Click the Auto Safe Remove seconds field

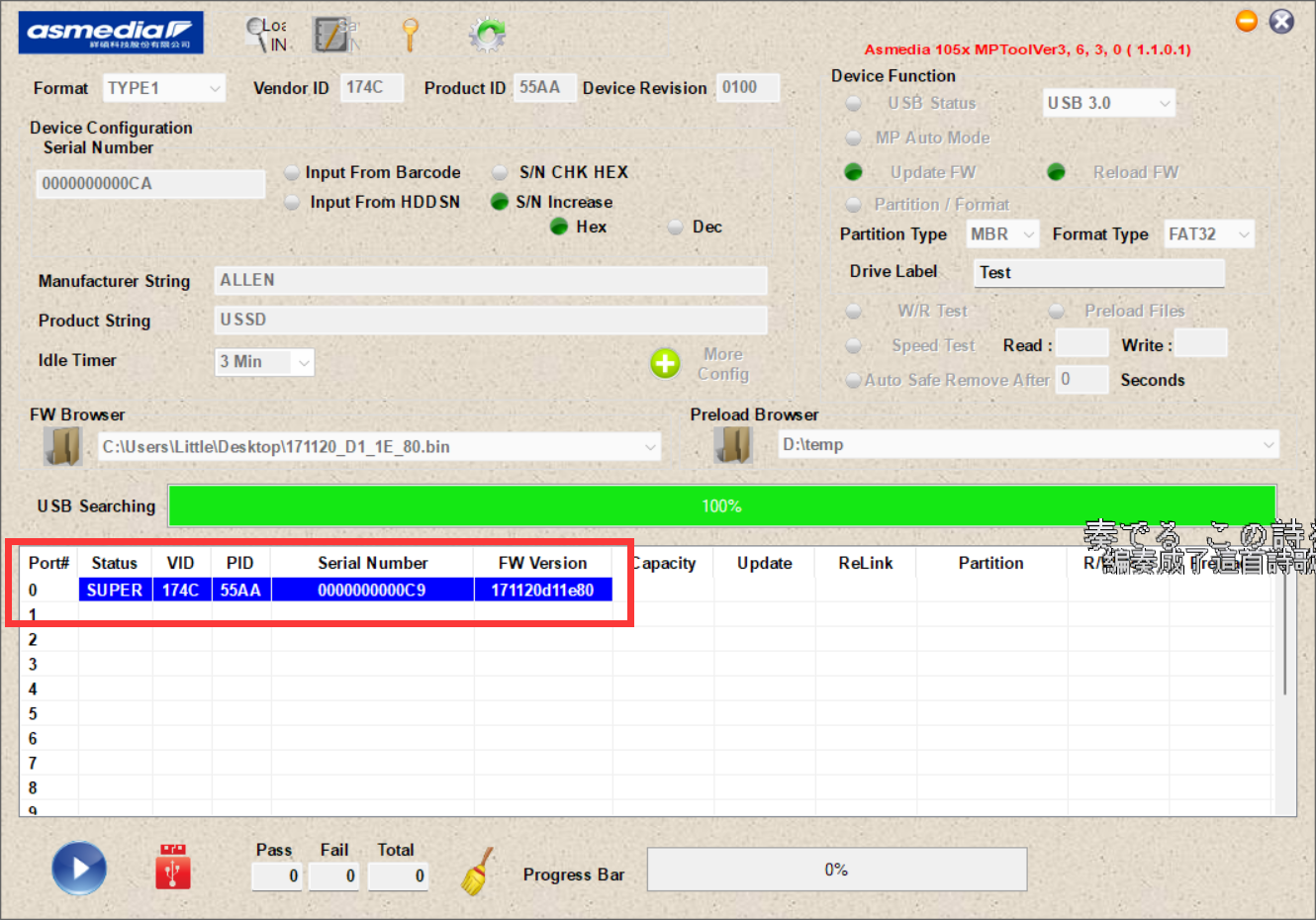[x=1082, y=380]
